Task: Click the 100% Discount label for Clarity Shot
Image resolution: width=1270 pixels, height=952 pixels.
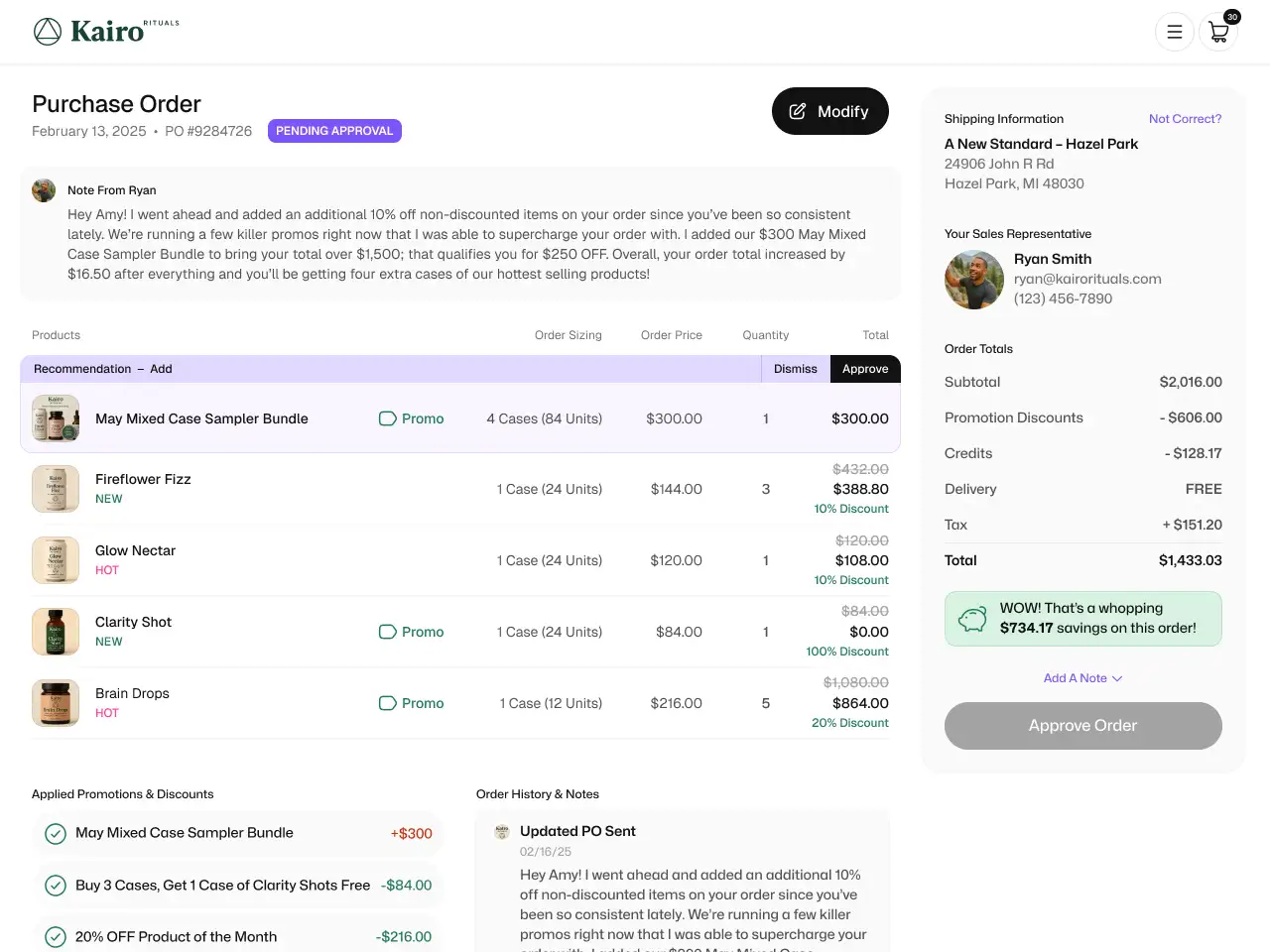Action: click(x=847, y=652)
